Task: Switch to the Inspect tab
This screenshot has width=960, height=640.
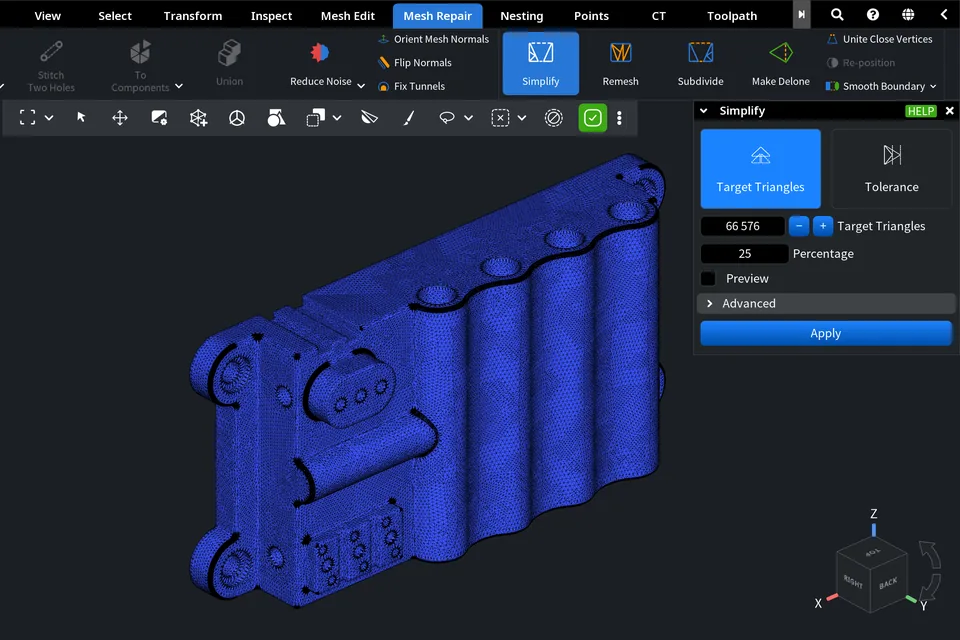Action: pos(271,16)
